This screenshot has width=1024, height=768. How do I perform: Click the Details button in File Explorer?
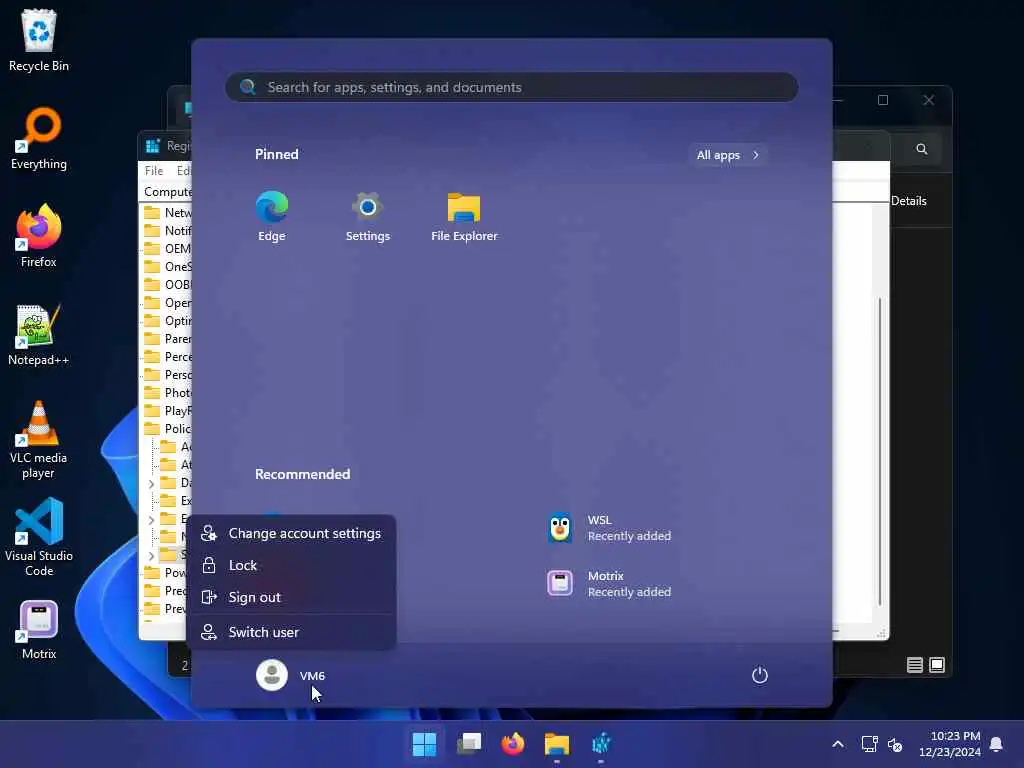[908, 201]
